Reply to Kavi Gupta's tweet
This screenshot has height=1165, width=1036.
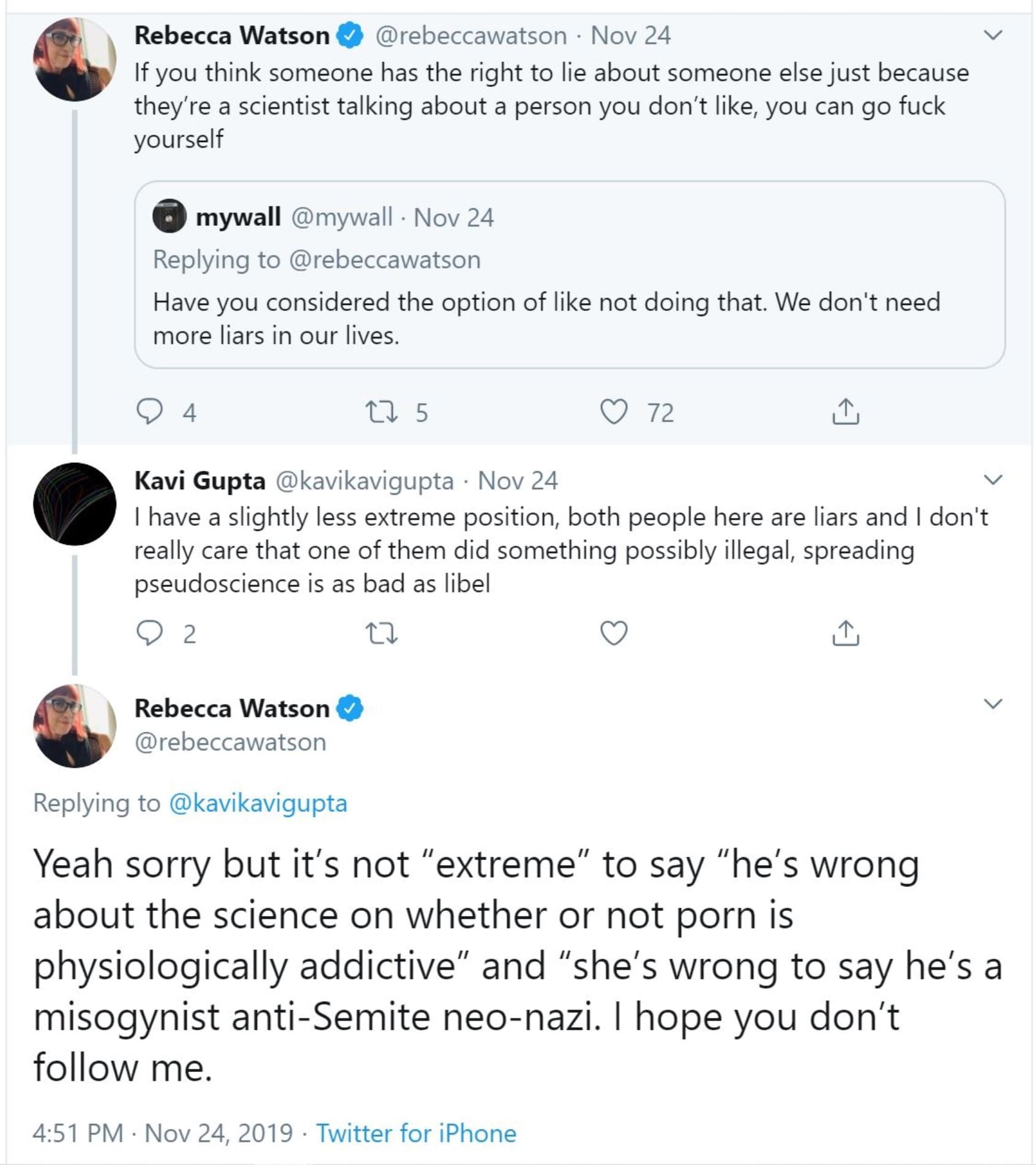tap(149, 633)
